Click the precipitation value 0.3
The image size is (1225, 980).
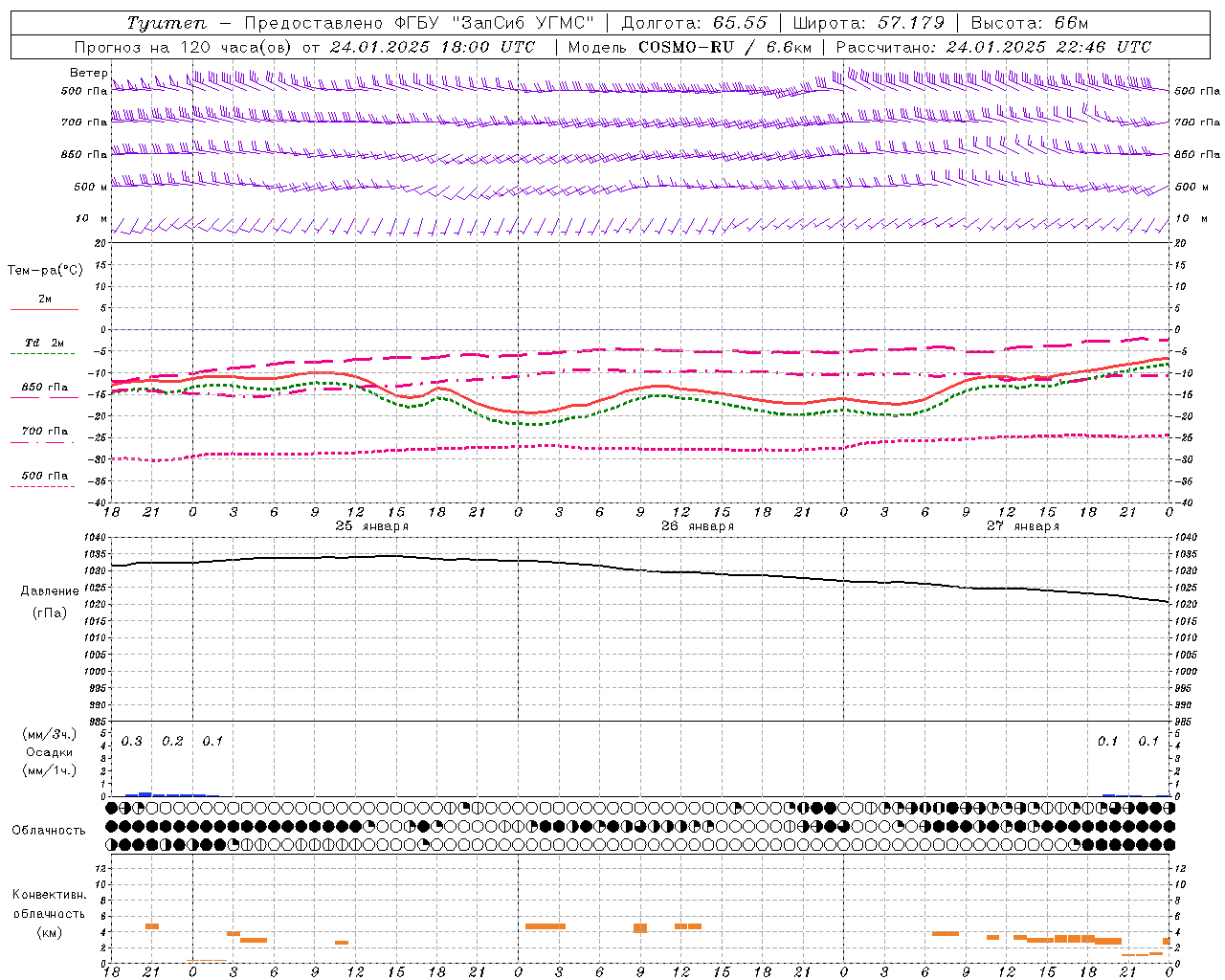(132, 742)
